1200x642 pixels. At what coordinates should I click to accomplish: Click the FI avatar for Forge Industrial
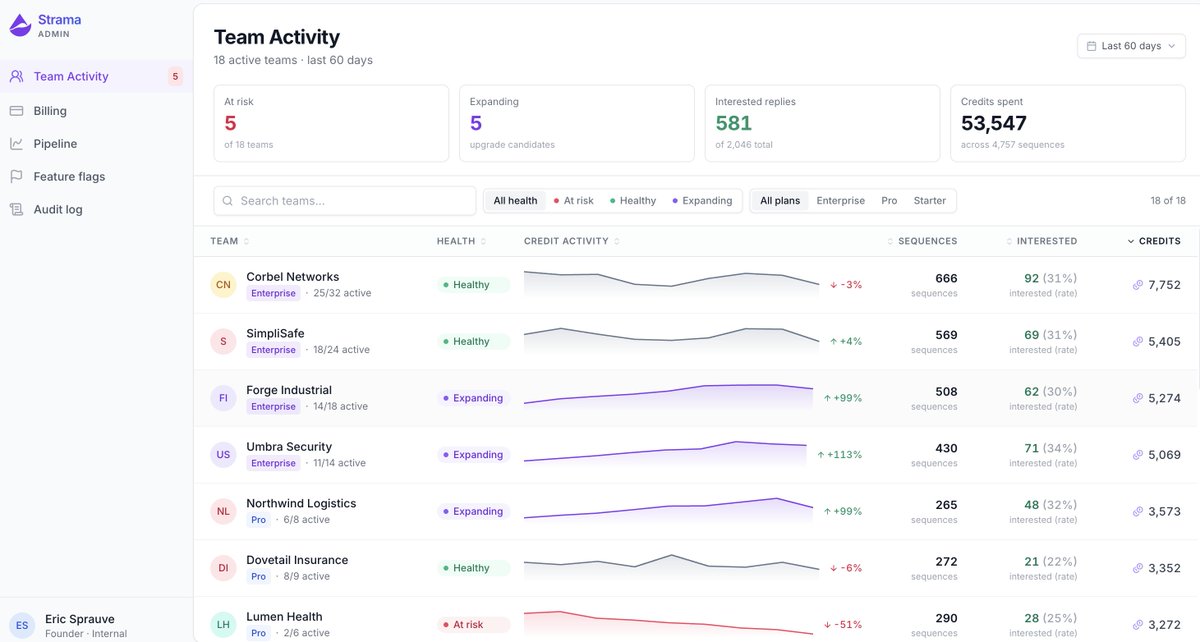click(x=223, y=398)
